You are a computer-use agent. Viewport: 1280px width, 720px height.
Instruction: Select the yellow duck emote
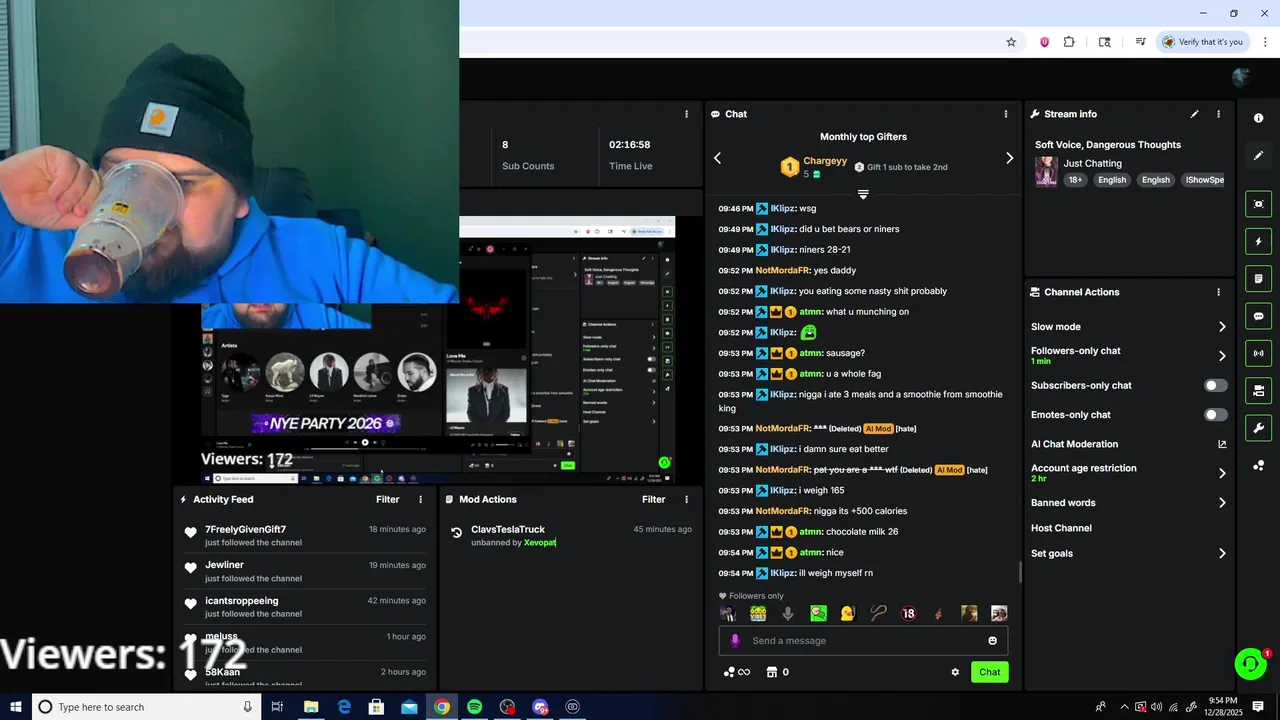tap(848, 613)
